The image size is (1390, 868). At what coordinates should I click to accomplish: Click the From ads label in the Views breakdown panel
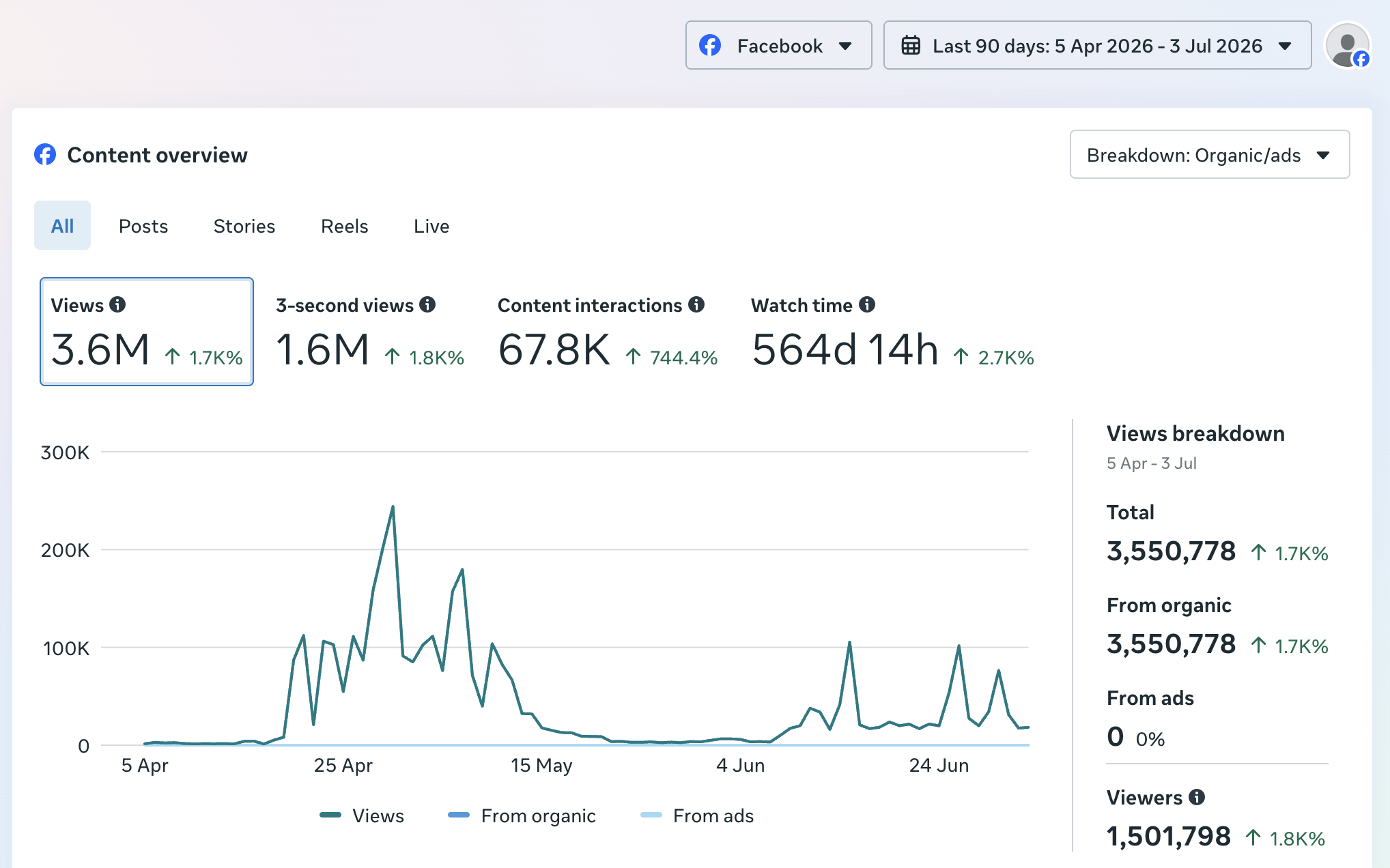click(1150, 698)
